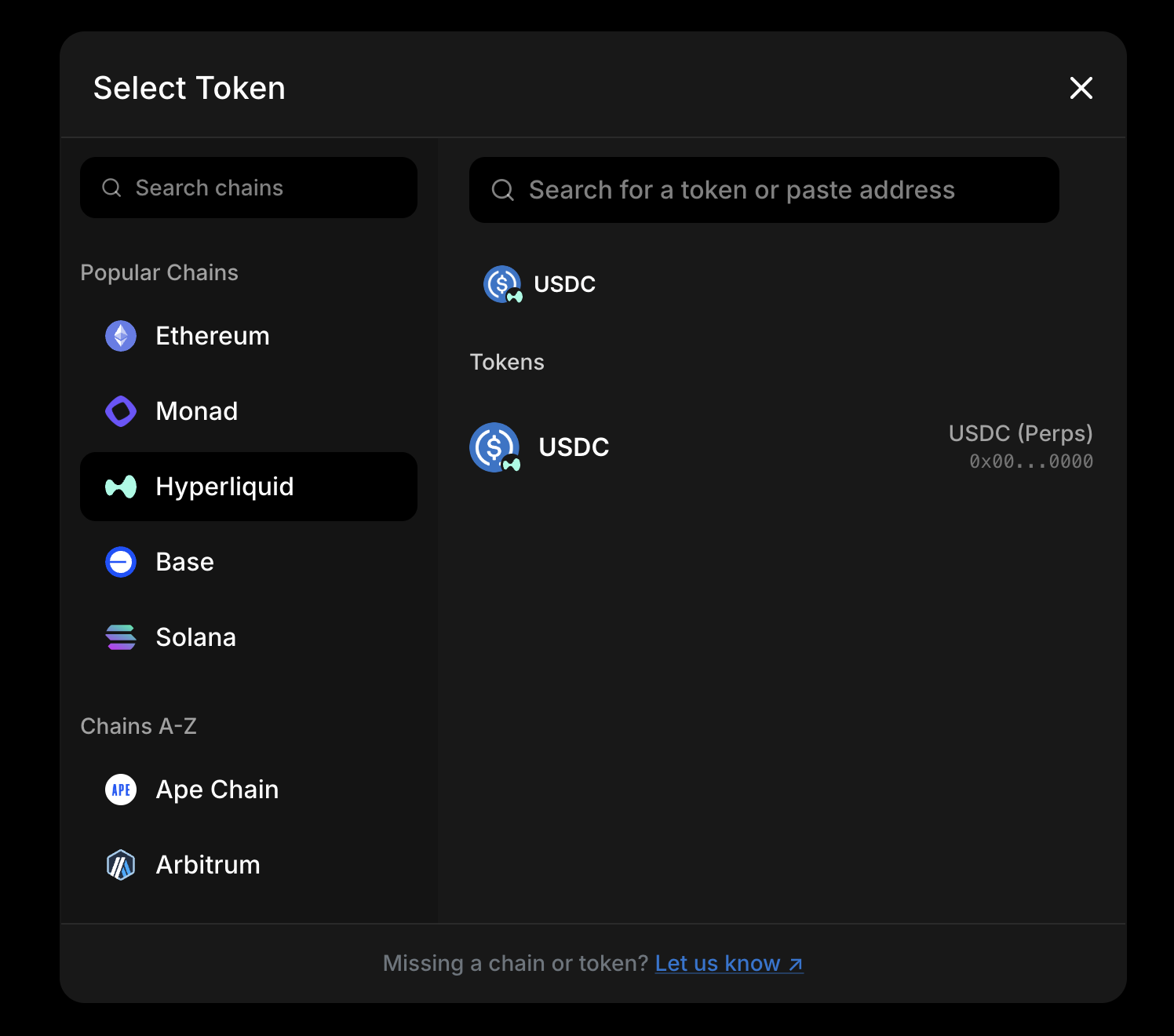Select the Base chain entry
Screen dimensions: 1174x1036
185,562
